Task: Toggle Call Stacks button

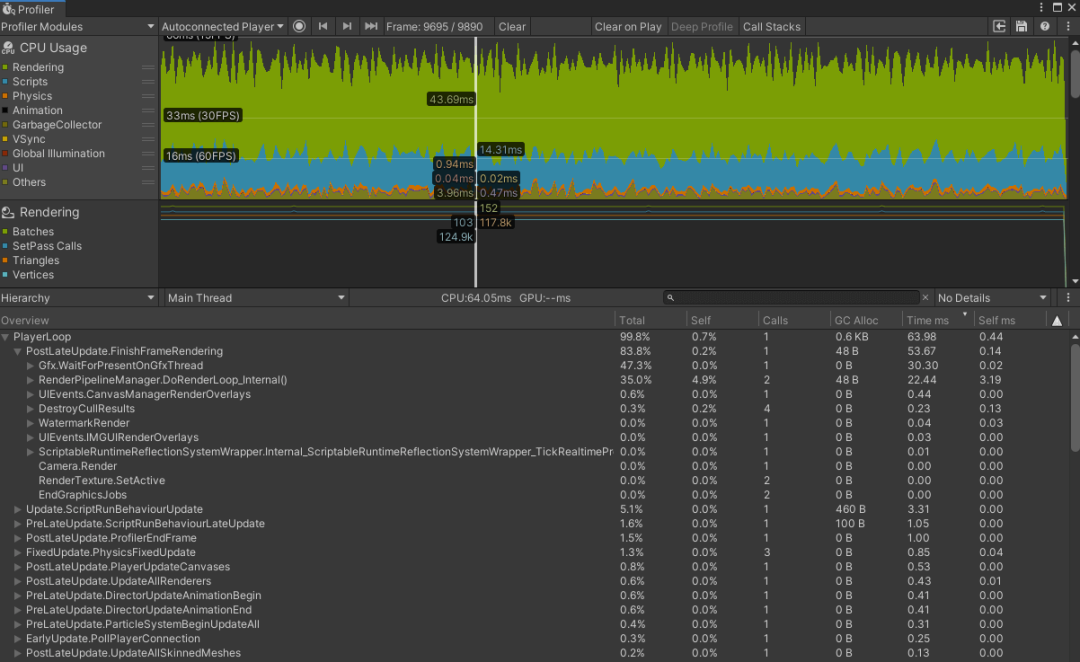Action: tap(771, 26)
